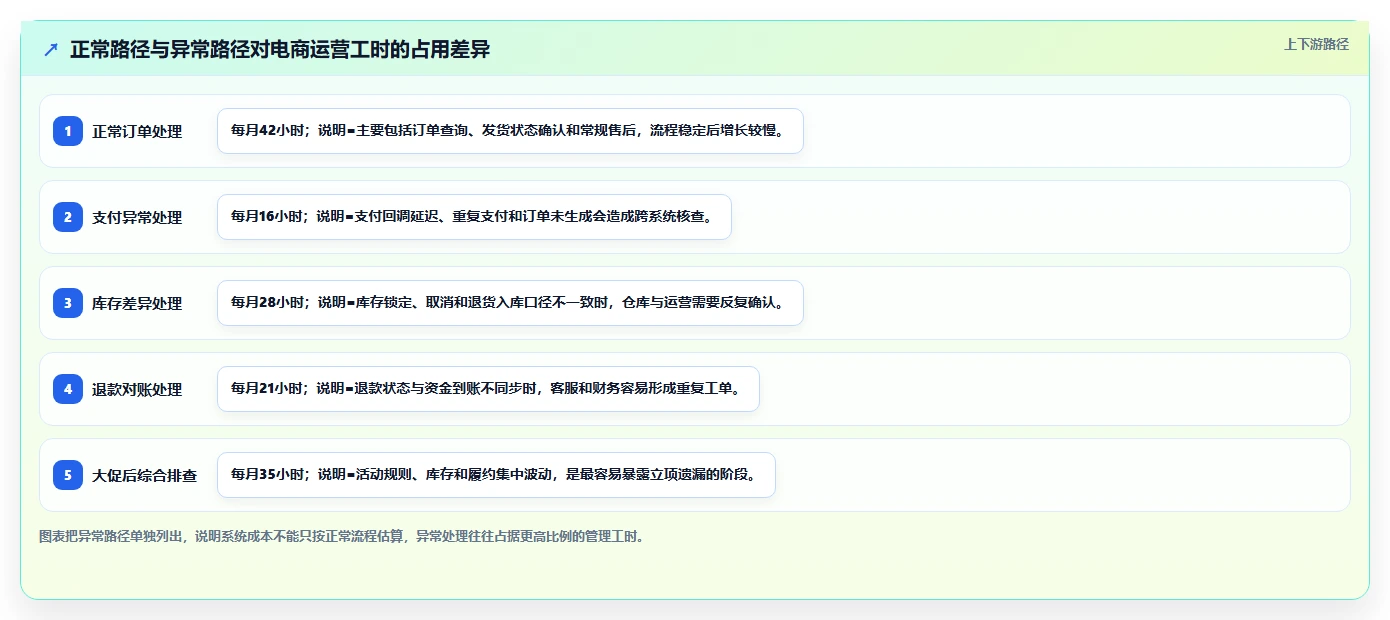This screenshot has width=1390, height=620.
Task: Click the arrow icon beside the title
Action: (51, 50)
